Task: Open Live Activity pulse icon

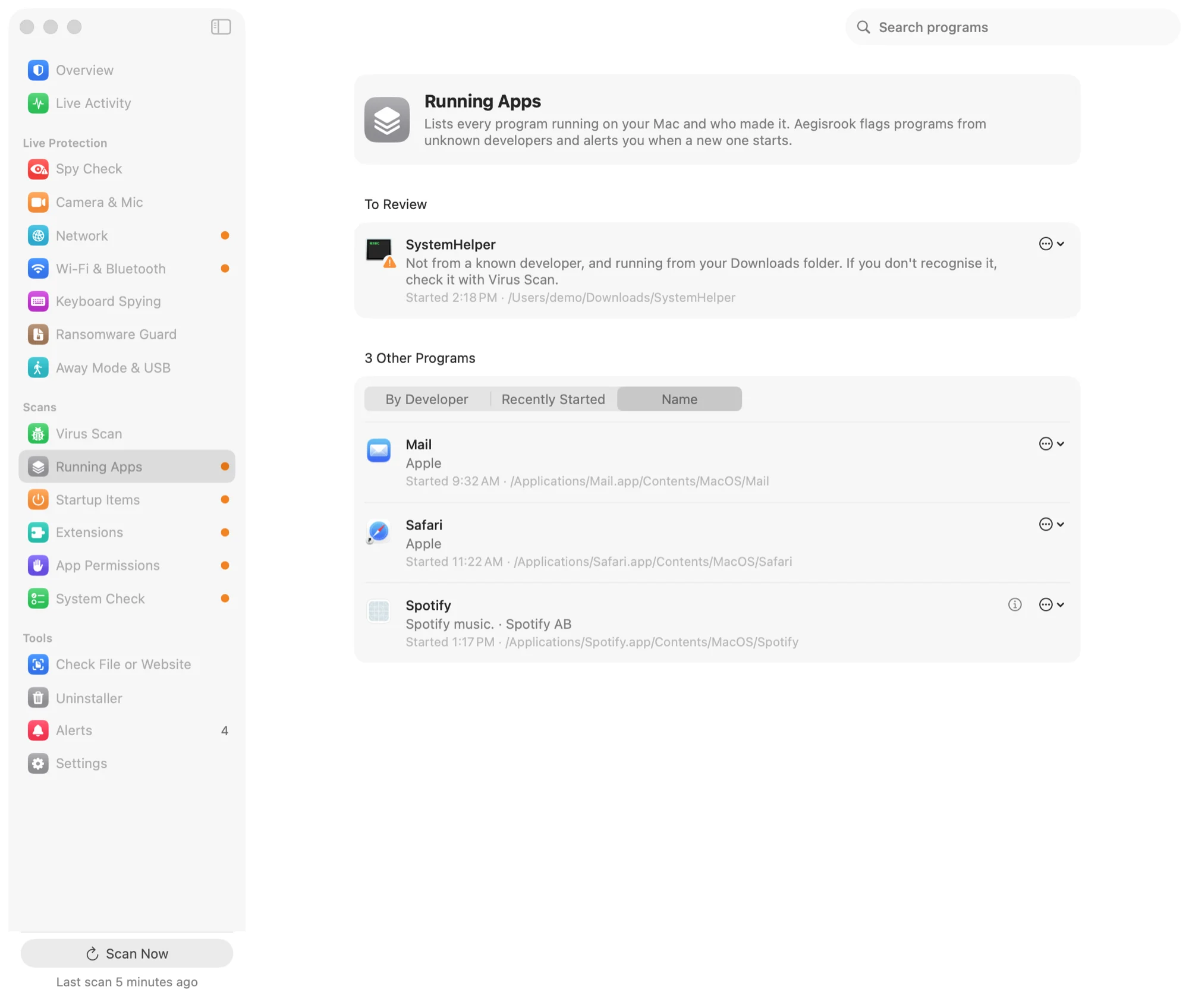Action: click(38, 103)
